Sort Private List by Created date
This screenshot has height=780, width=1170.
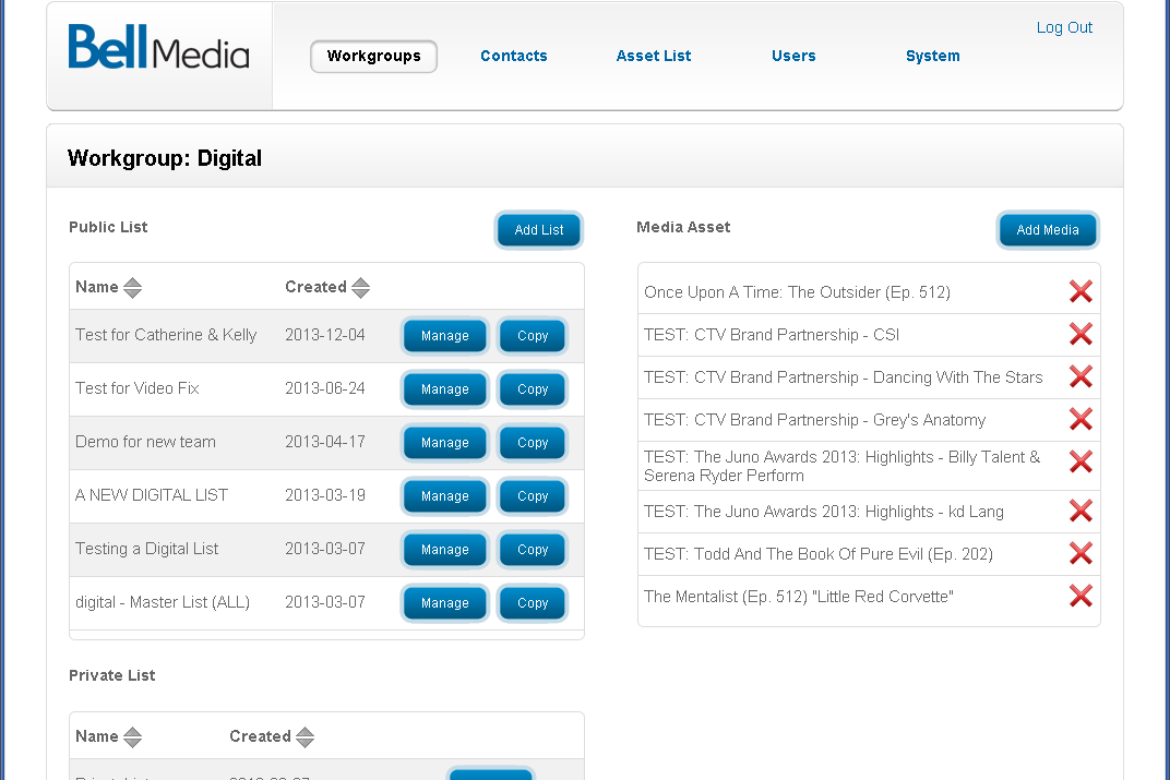pyautogui.click(x=304, y=737)
